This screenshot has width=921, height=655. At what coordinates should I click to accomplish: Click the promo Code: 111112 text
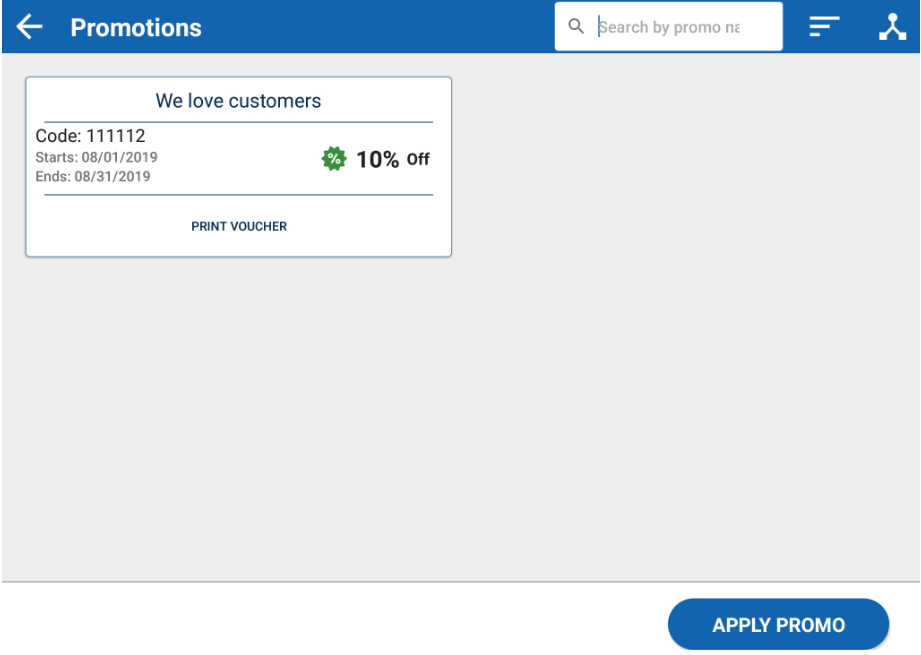tap(90, 136)
